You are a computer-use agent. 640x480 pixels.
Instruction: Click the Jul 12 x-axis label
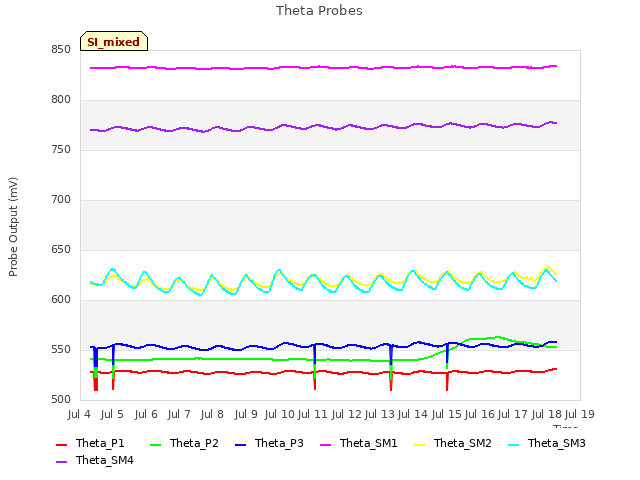346,414
